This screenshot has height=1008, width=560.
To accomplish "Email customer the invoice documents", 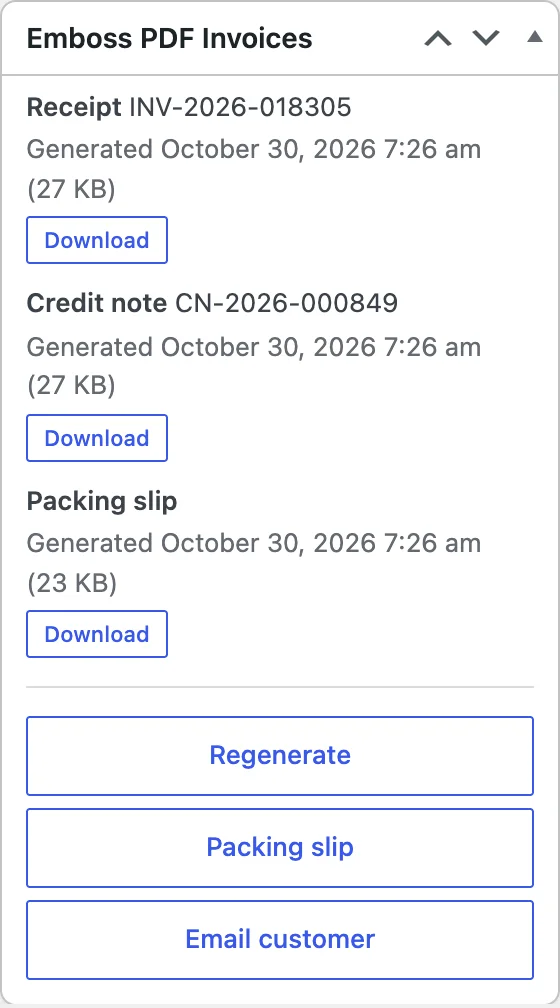I will click(x=280, y=939).
